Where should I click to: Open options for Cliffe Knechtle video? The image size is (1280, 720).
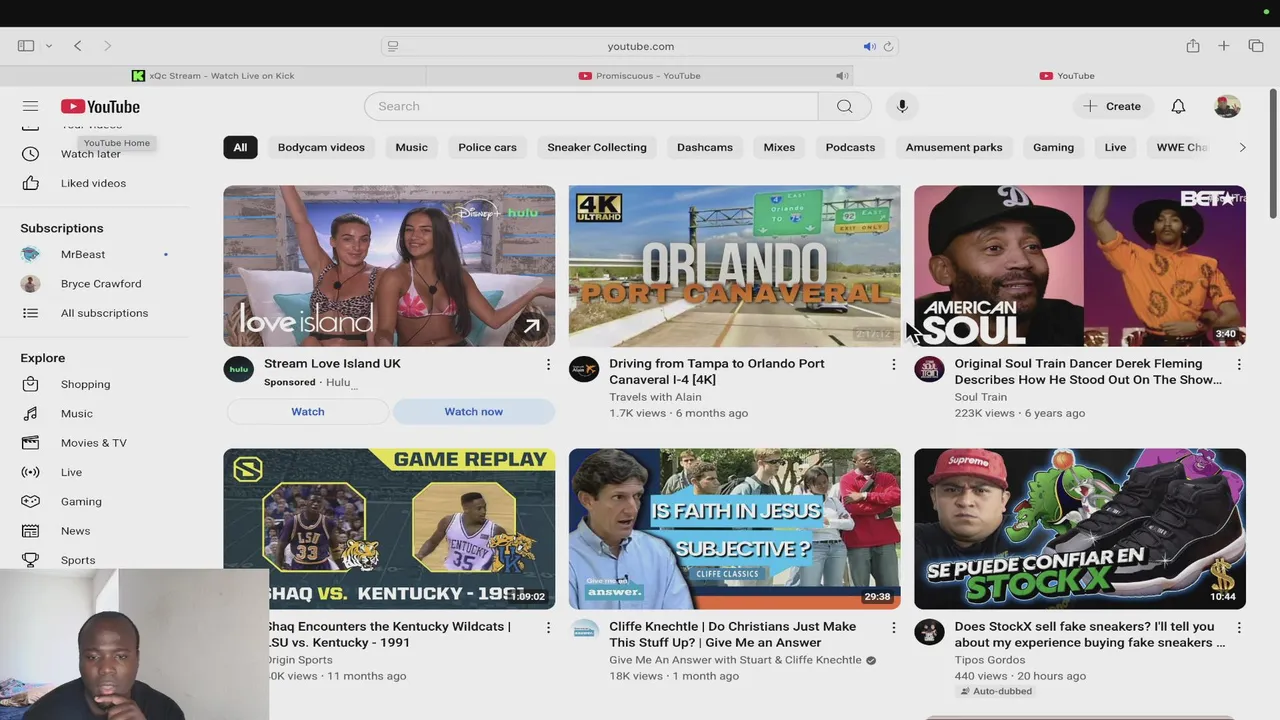click(x=894, y=628)
